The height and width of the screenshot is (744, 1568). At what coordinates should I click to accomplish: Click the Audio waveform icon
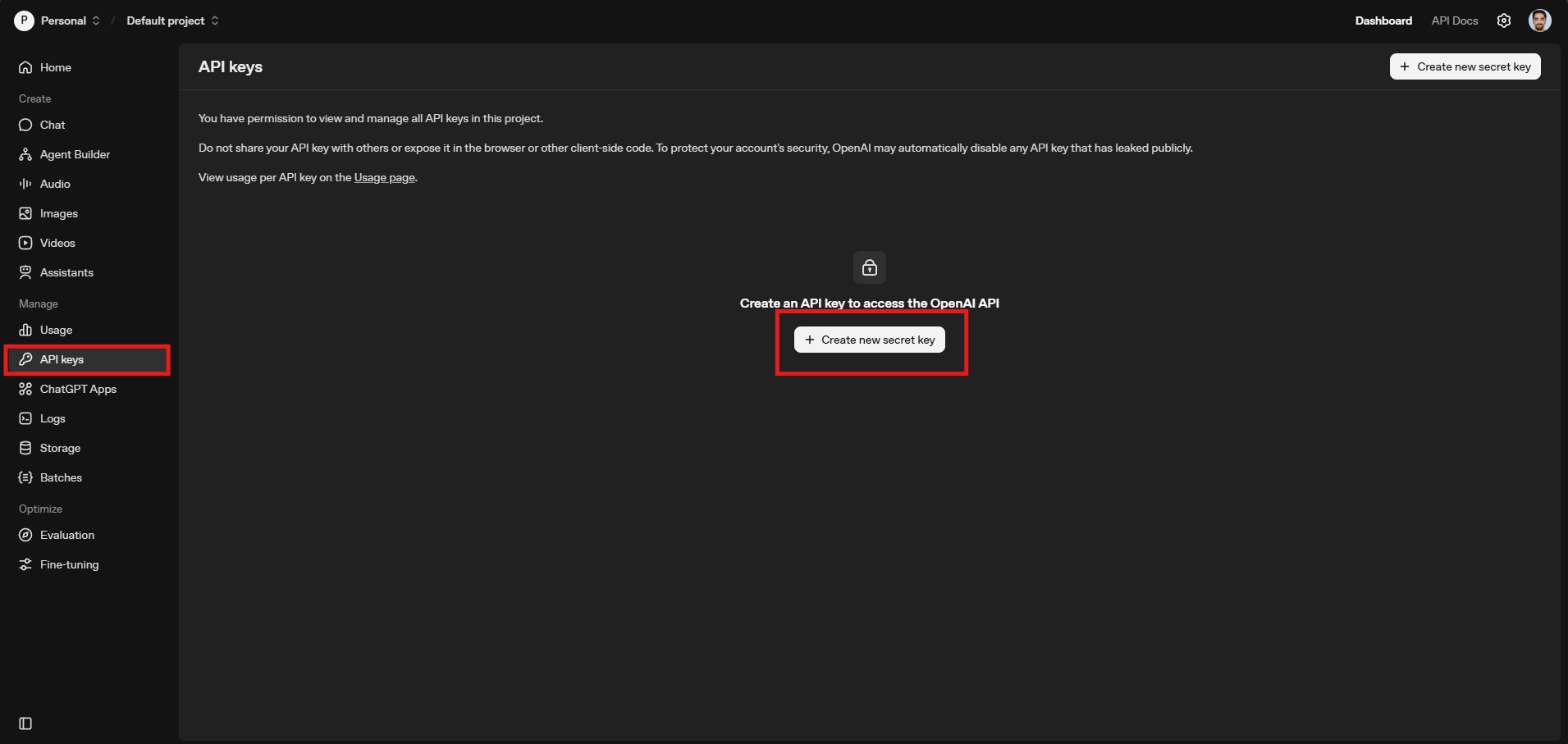click(x=25, y=184)
